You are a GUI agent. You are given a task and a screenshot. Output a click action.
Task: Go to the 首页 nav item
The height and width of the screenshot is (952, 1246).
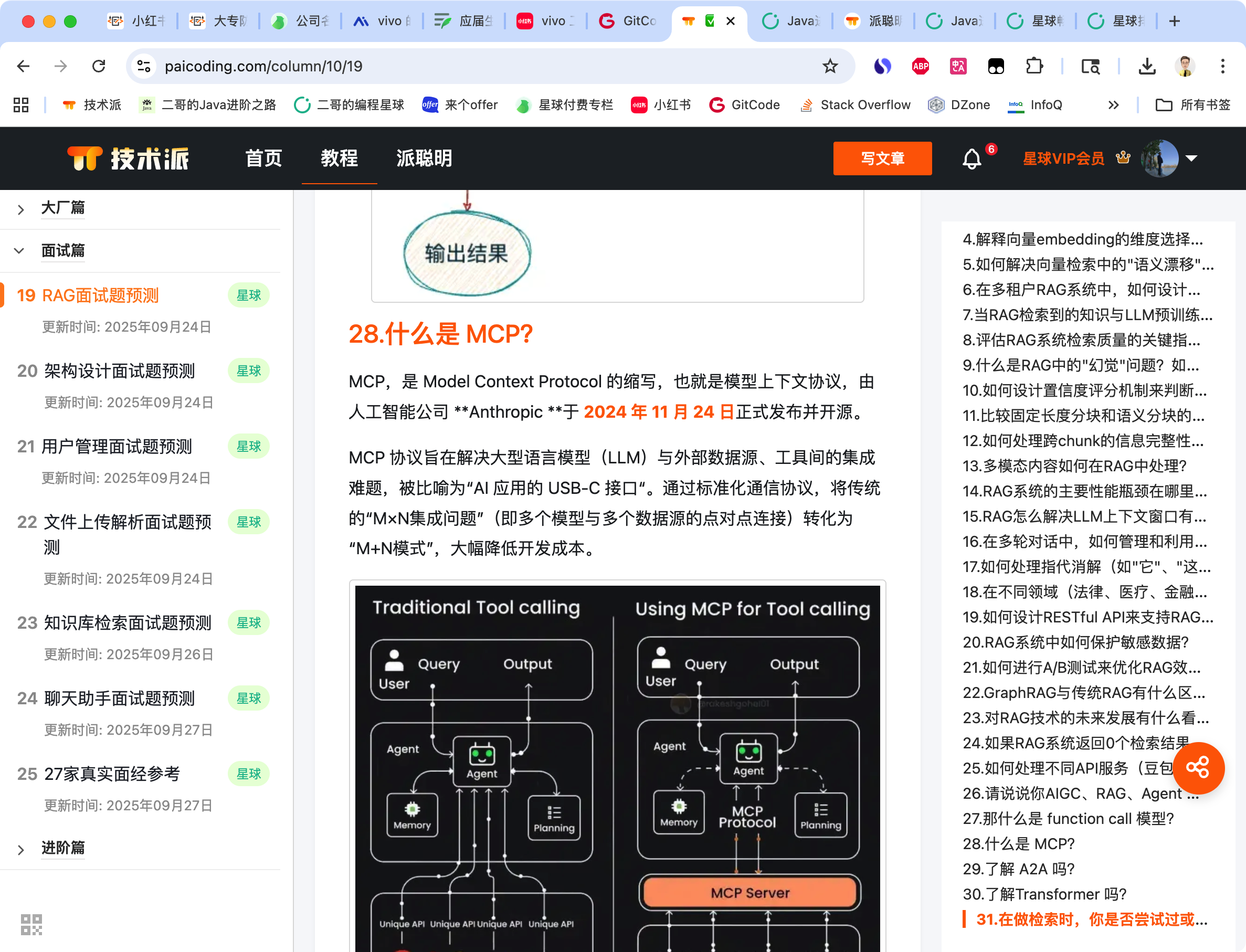[263, 158]
